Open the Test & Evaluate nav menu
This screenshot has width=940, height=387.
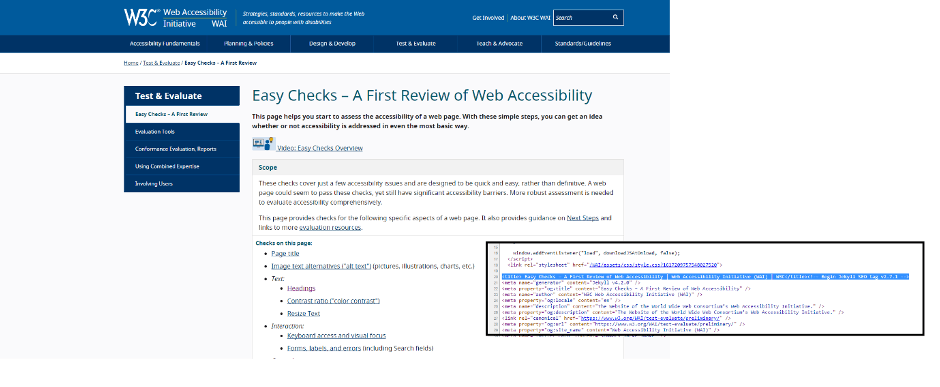click(415, 44)
